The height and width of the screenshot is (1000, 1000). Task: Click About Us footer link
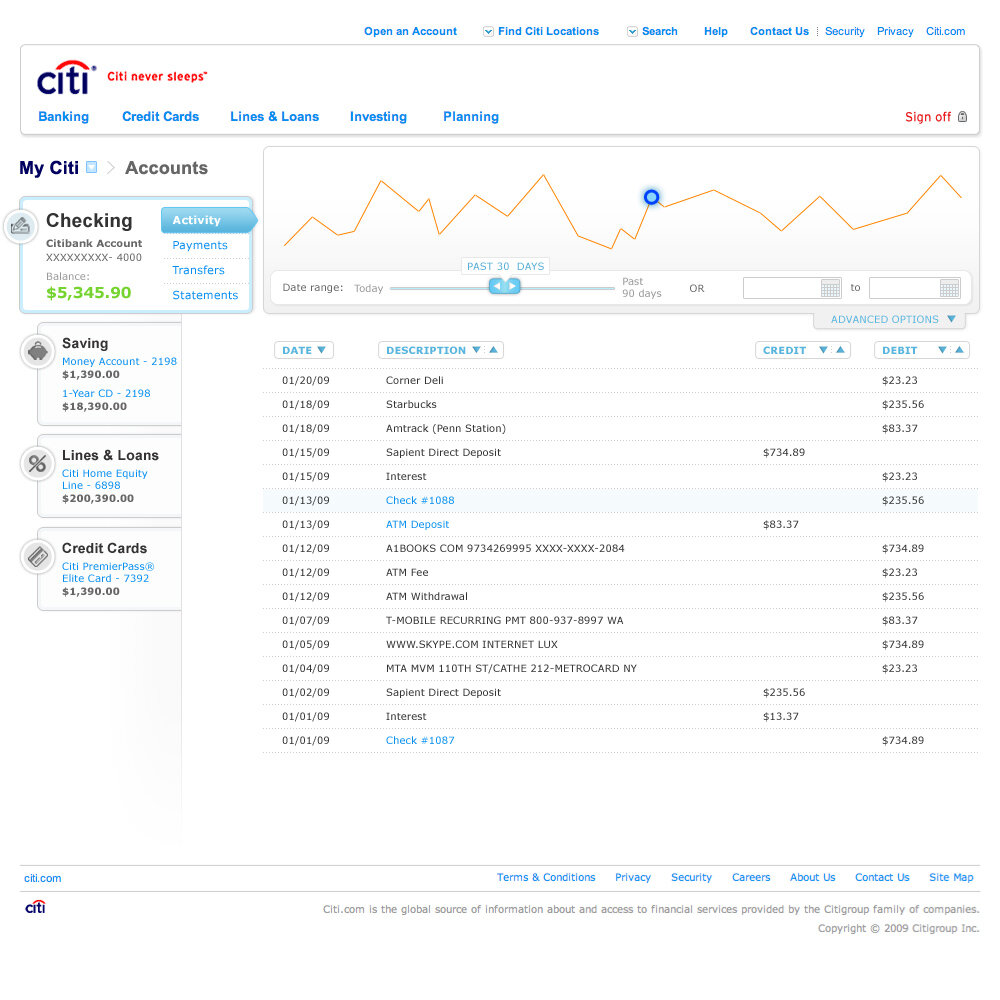click(x=812, y=878)
